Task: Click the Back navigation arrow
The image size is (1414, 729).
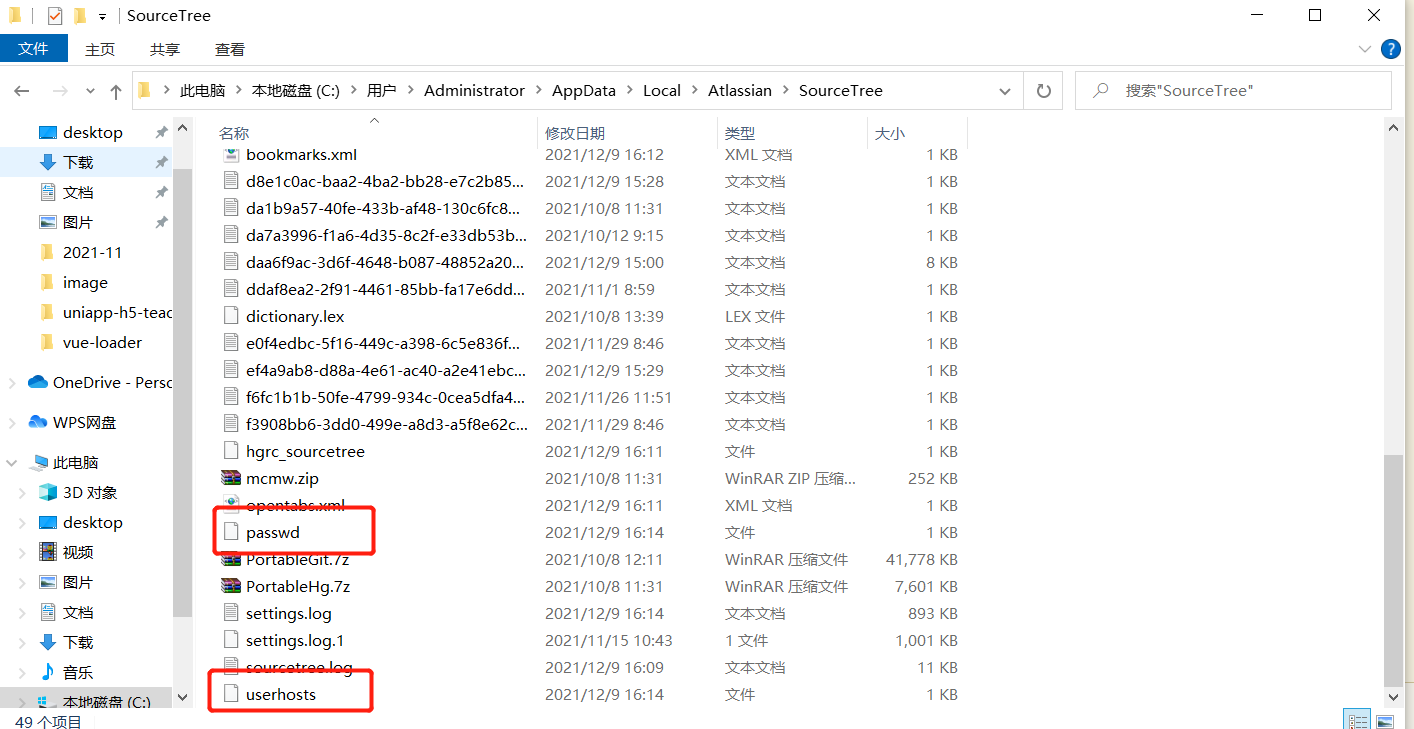Action: [22, 91]
